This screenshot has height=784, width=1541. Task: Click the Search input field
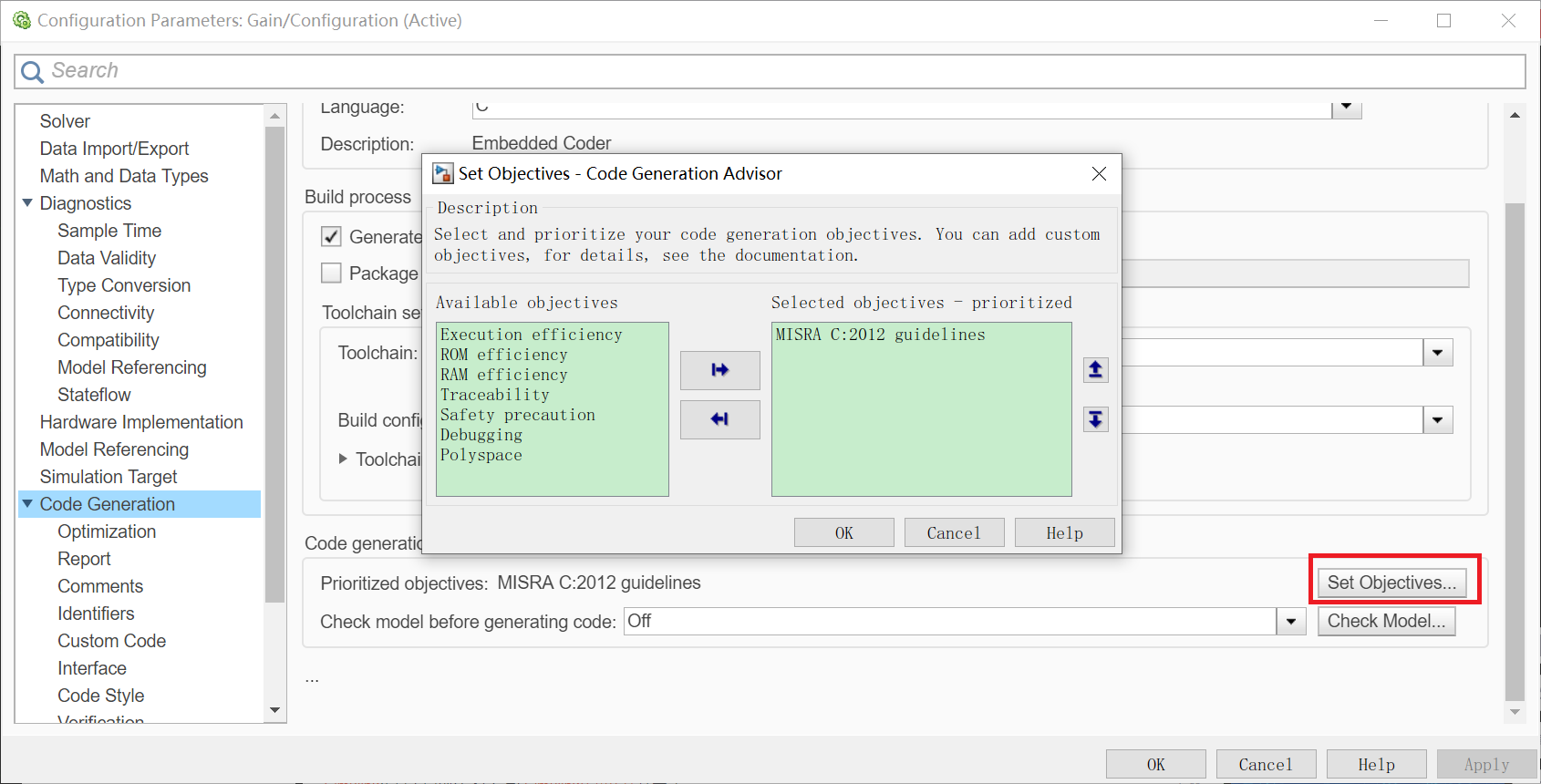point(770,71)
